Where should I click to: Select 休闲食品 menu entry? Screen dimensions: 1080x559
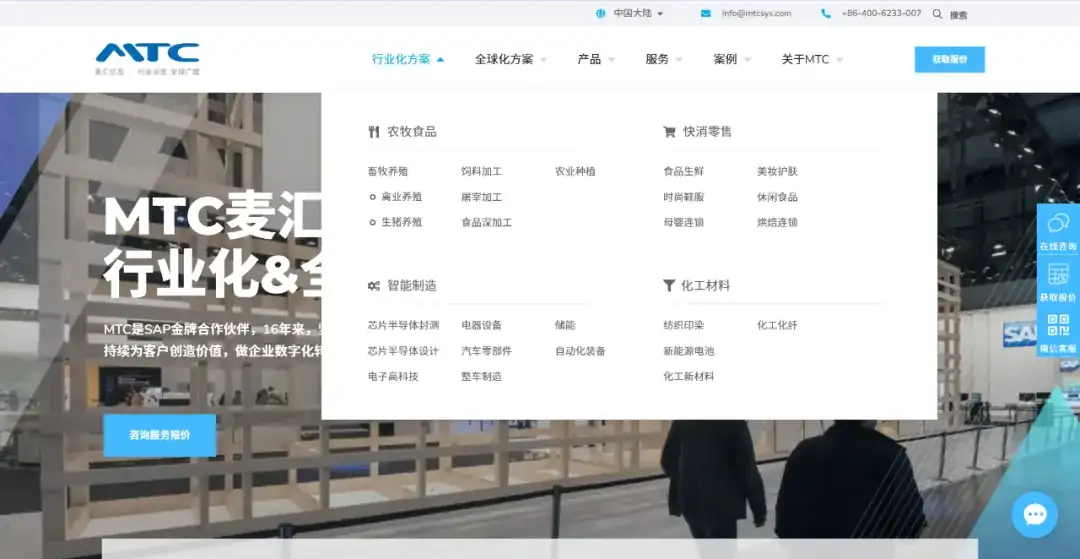coord(777,197)
